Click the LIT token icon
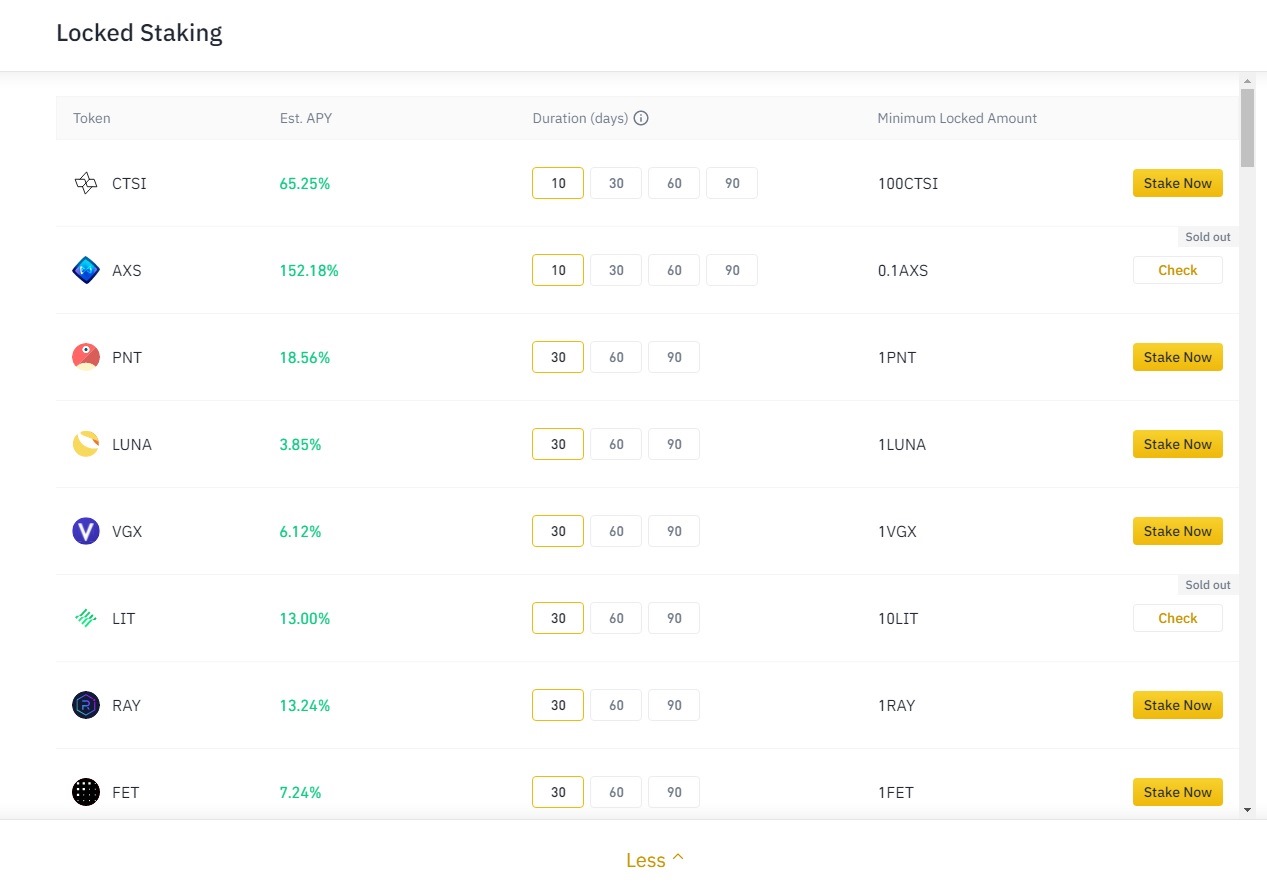The height and width of the screenshot is (883, 1267). coord(86,618)
